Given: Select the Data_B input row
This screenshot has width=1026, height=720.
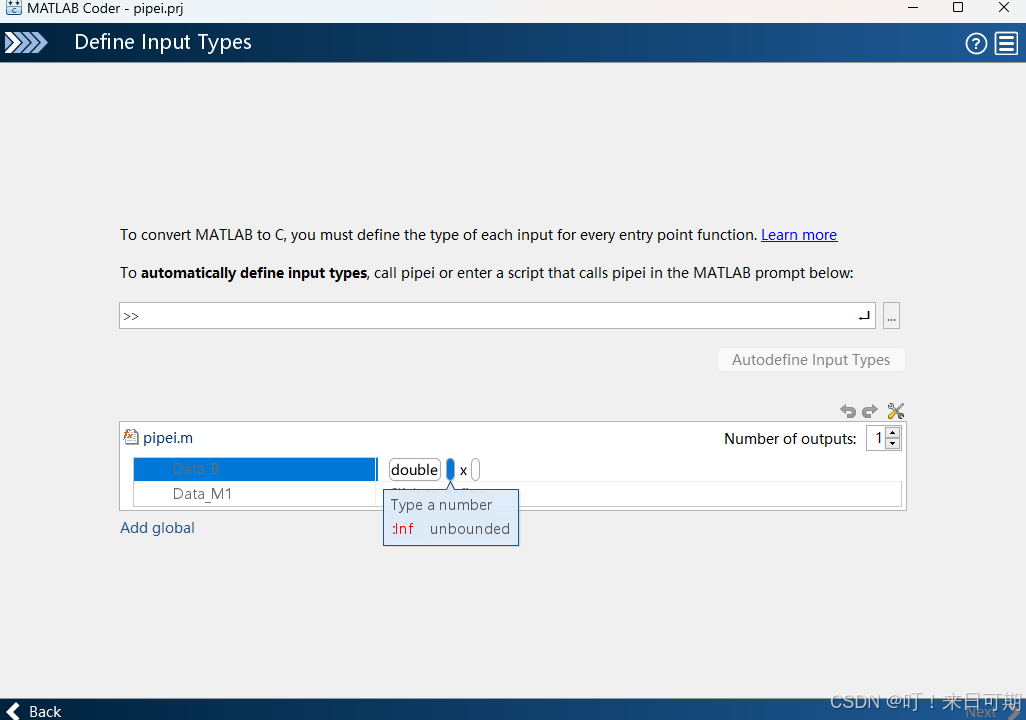Looking at the screenshot, I should tap(255, 469).
